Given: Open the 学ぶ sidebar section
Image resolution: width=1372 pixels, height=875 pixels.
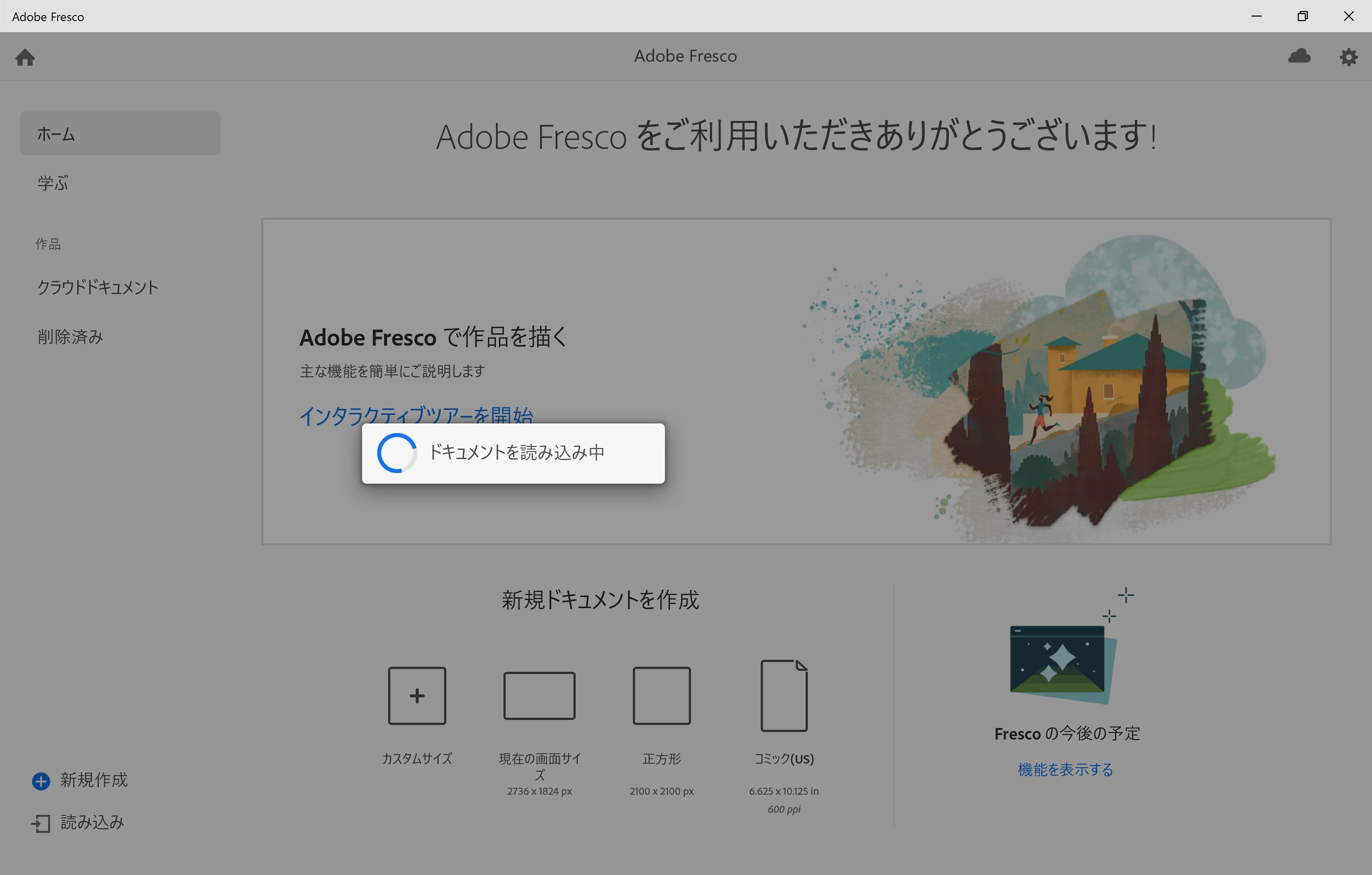Looking at the screenshot, I should [x=53, y=183].
